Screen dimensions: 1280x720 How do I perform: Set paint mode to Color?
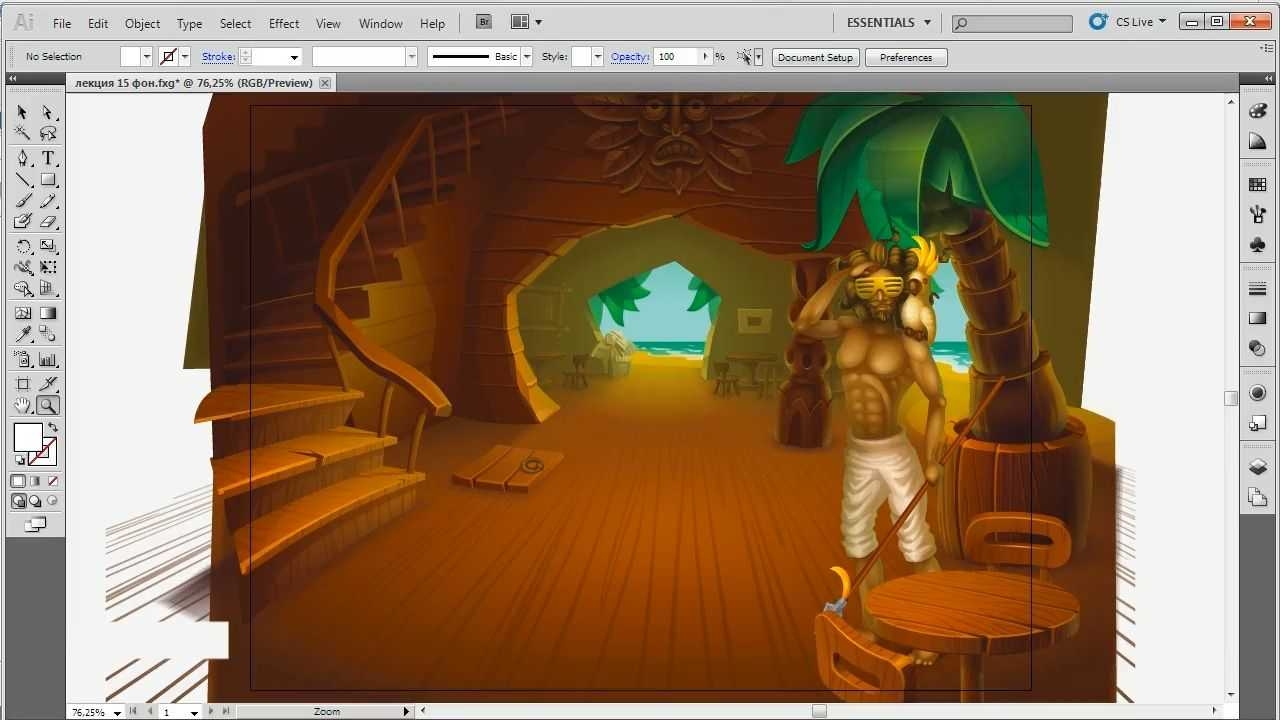click(19, 481)
